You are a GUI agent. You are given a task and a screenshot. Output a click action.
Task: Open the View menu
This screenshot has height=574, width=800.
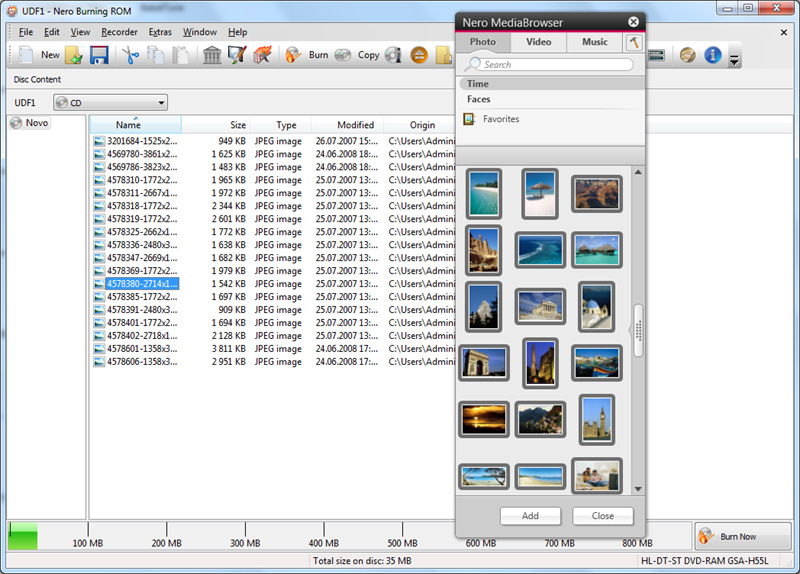coord(80,32)
